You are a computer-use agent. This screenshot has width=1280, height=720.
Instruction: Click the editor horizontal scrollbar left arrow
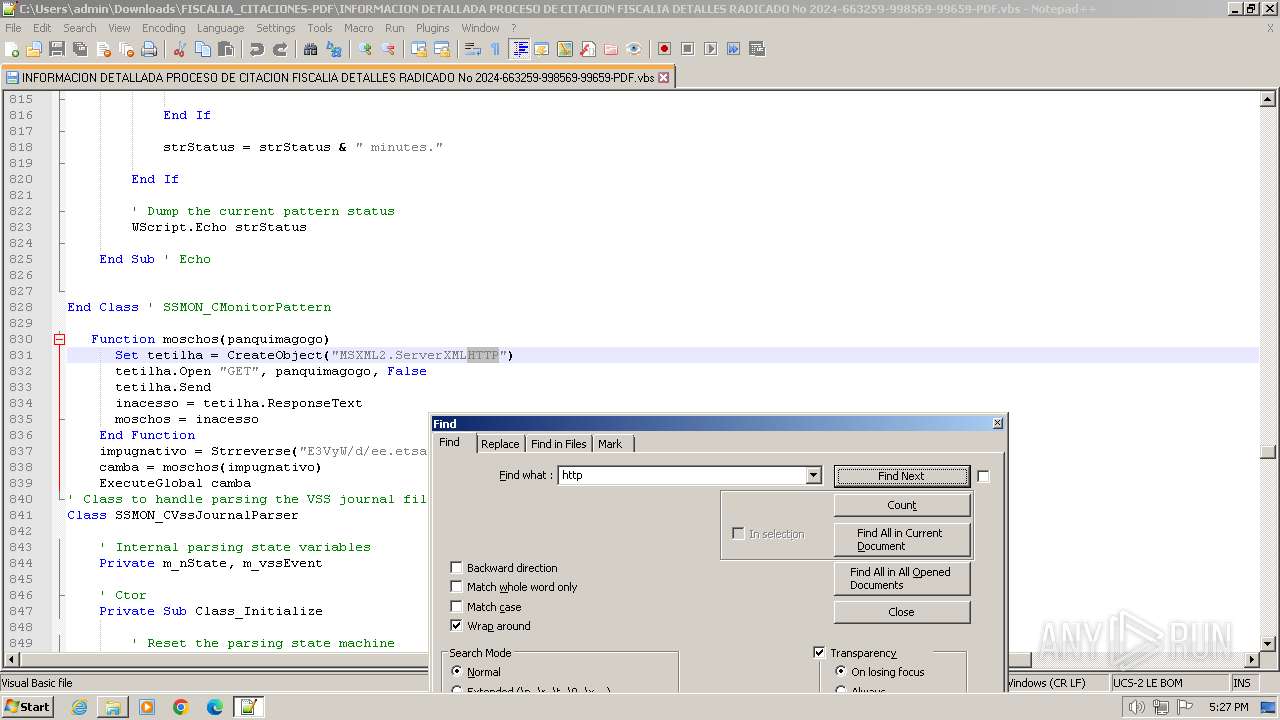(11, 660)
